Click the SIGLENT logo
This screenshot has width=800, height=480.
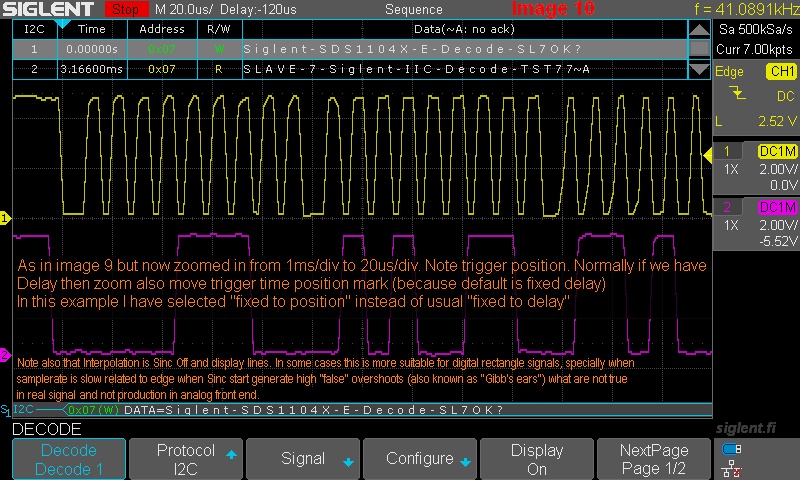(48, 9)
